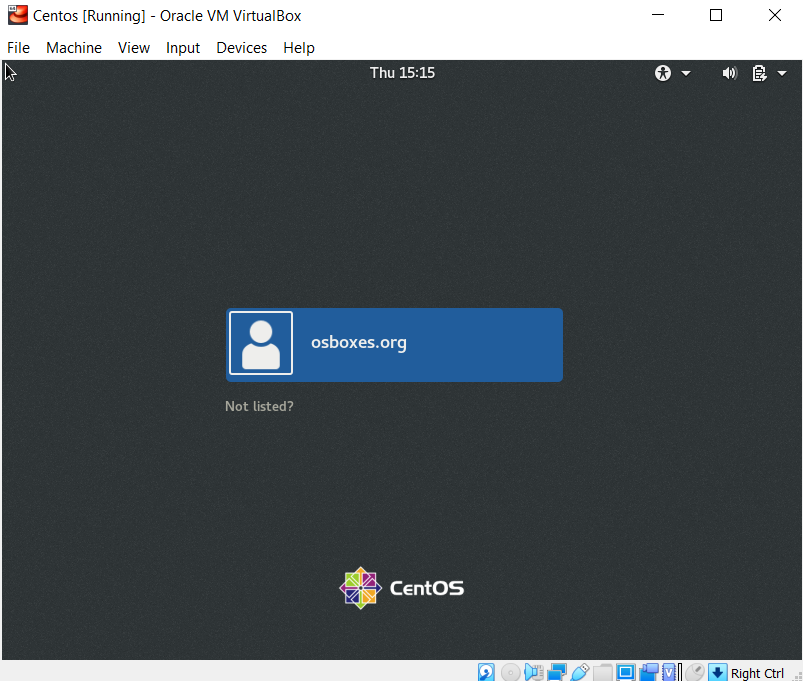Click the 'Not listed?' link

[x=259, y=406]
